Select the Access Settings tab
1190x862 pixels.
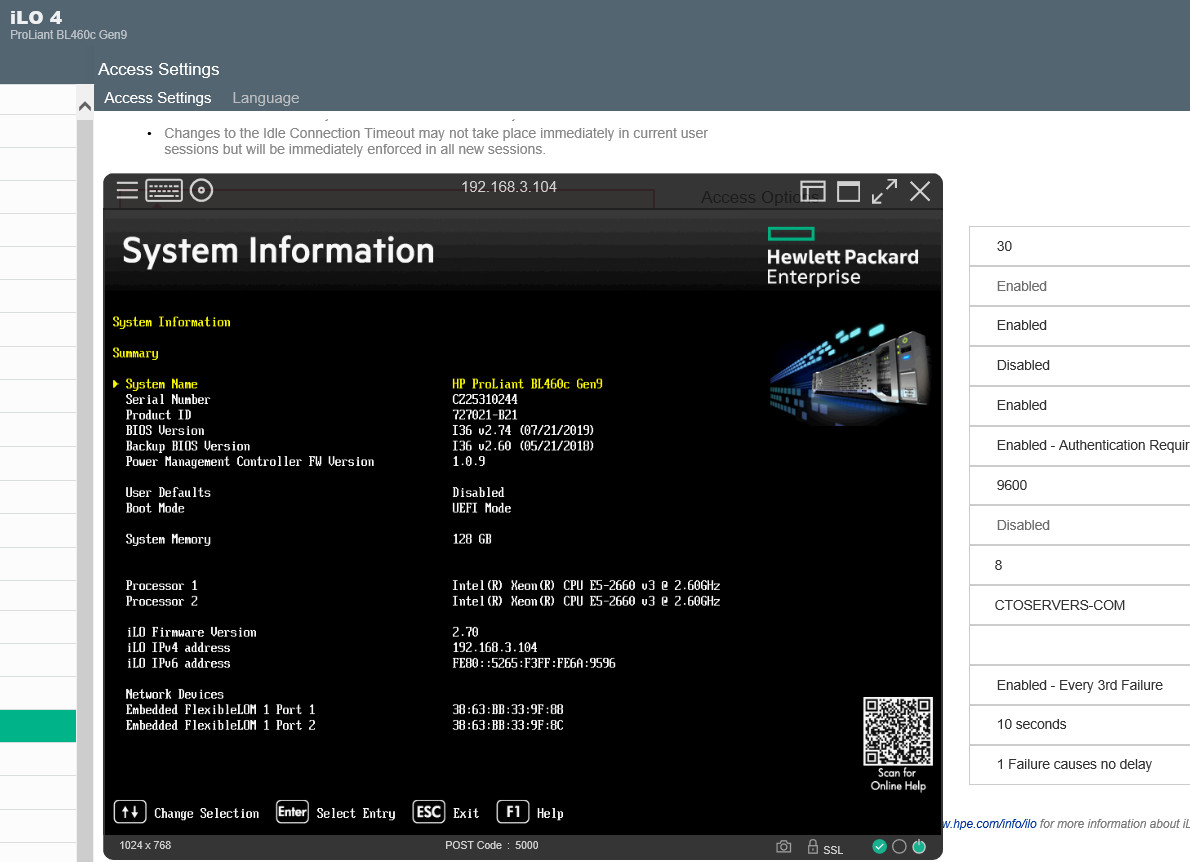tap(158, 98)
